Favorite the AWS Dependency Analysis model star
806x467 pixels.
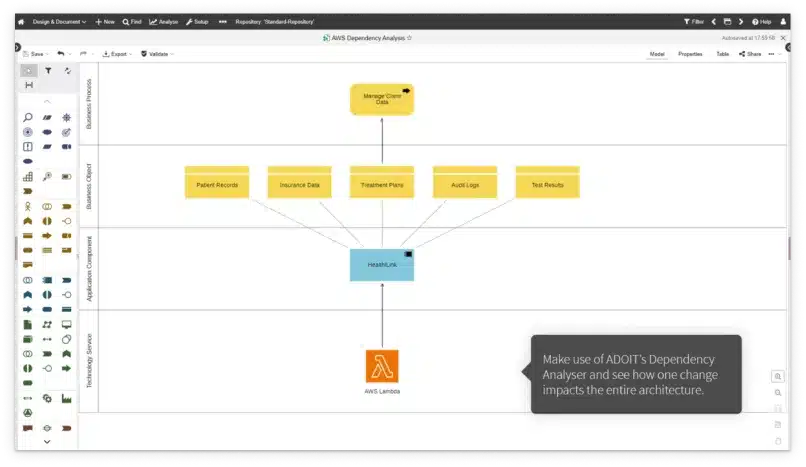coord(410,38)
